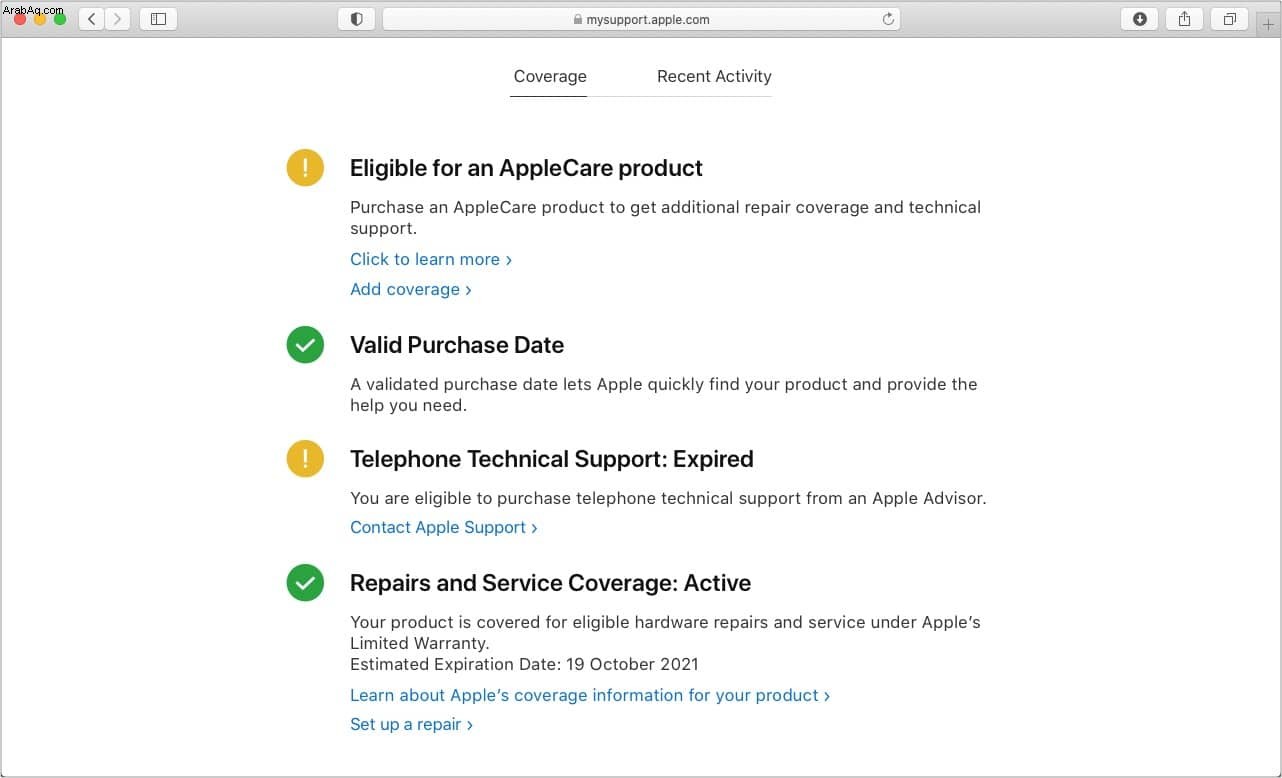The image size is (1282, 778).
Task: Click the yellow warning icon beside AppleCare eligibility
Action: coord(305,167)
